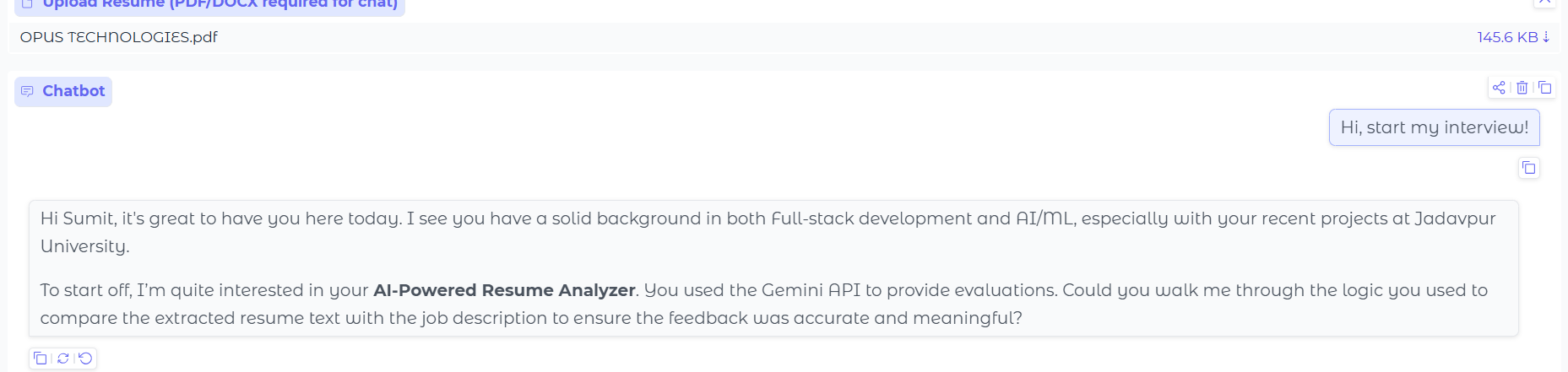
Task: Regenerate the interviewer's response
Action: pos(62,359)
